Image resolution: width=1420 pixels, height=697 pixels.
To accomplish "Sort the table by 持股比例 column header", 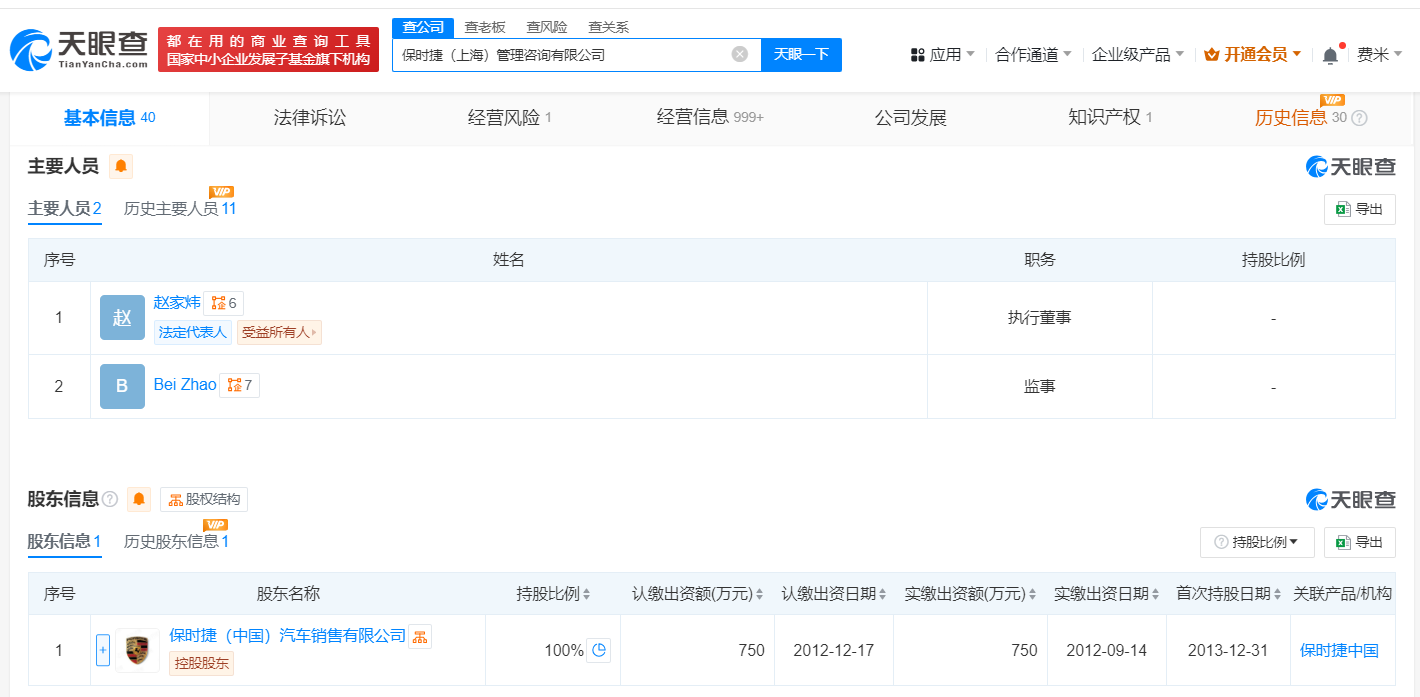I will click(553, 594).
